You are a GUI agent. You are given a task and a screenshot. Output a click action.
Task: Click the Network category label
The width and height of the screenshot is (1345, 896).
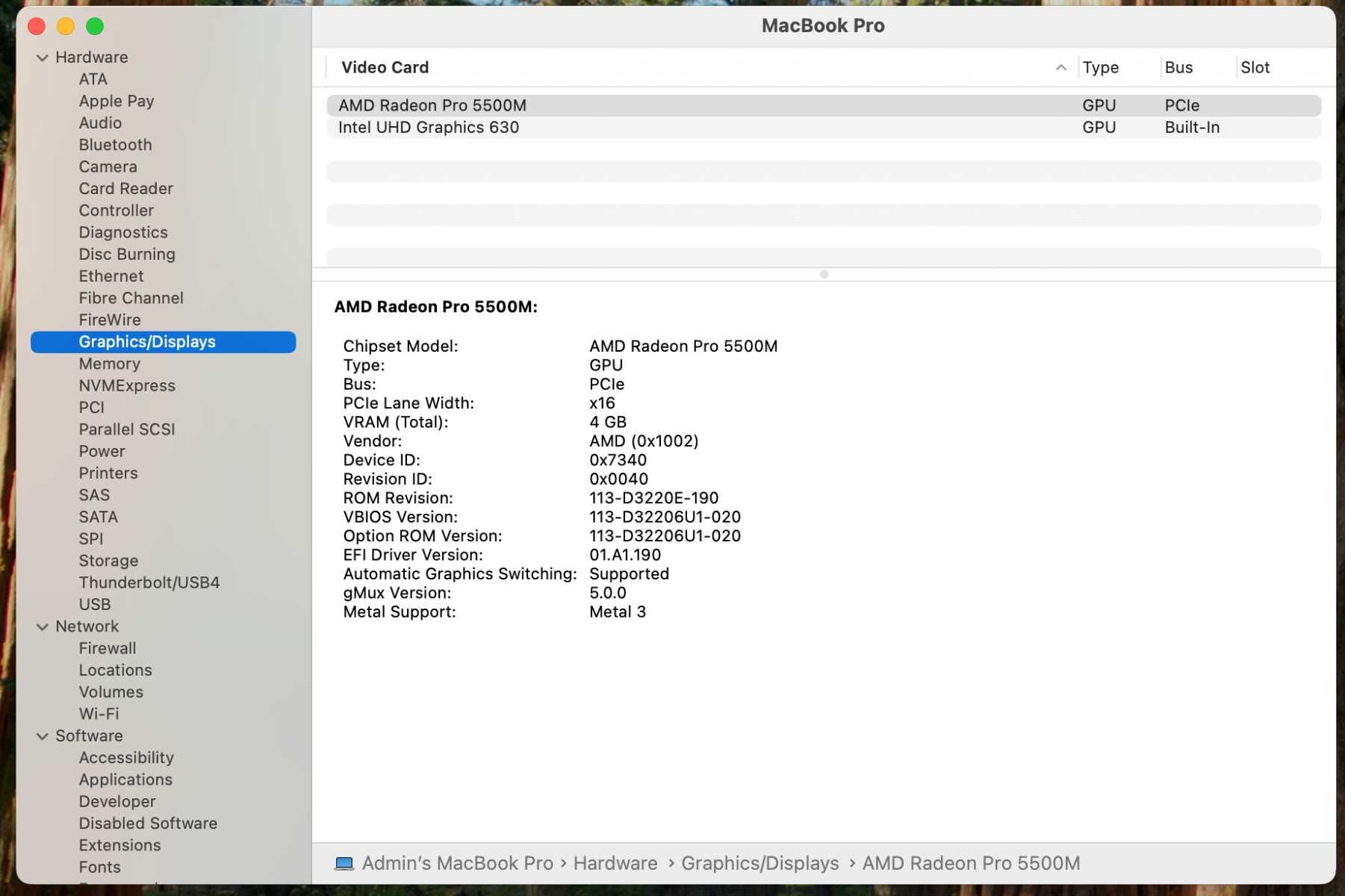[x=87, y=627]
